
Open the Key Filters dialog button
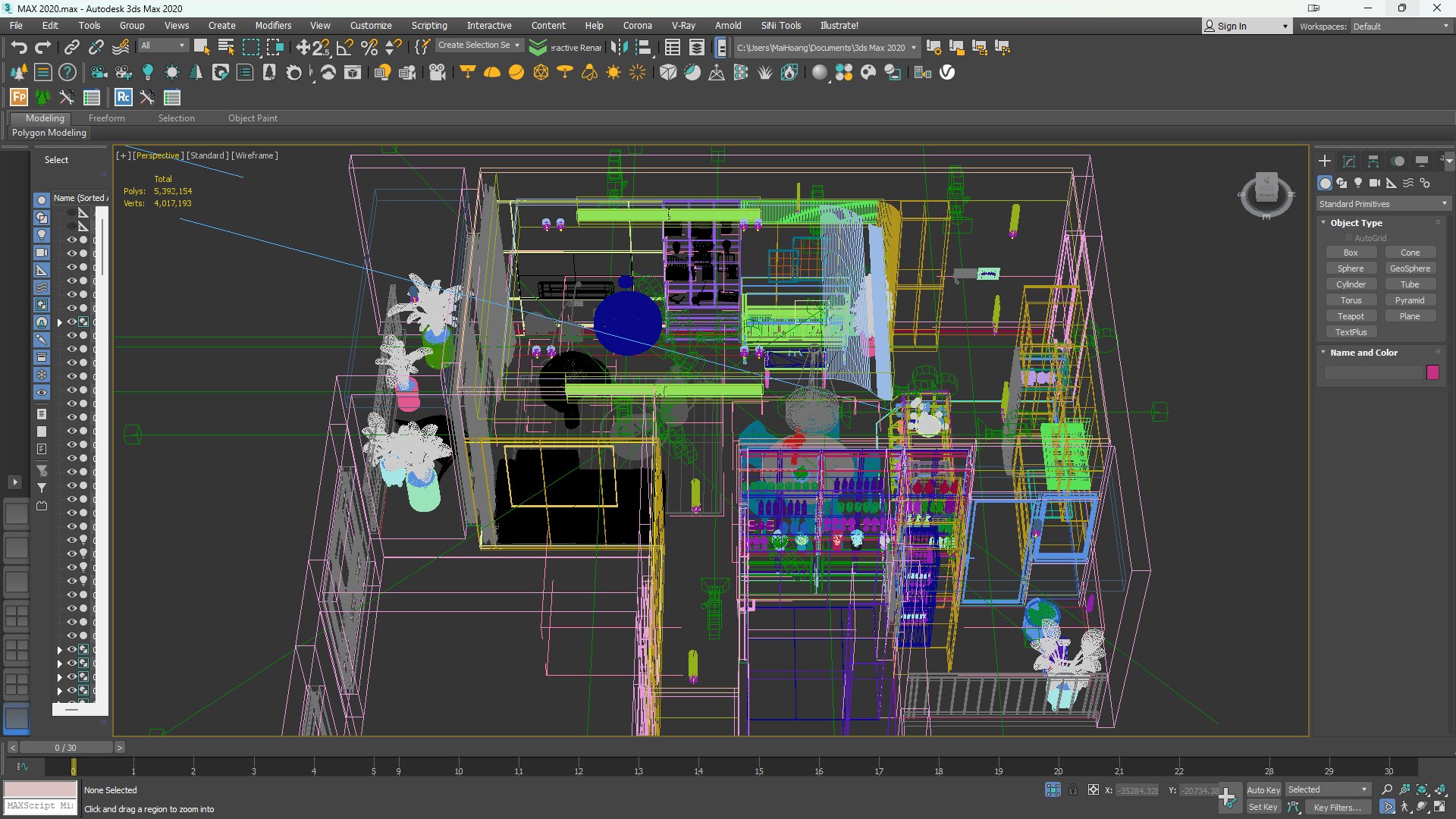tap(1337, 807)
